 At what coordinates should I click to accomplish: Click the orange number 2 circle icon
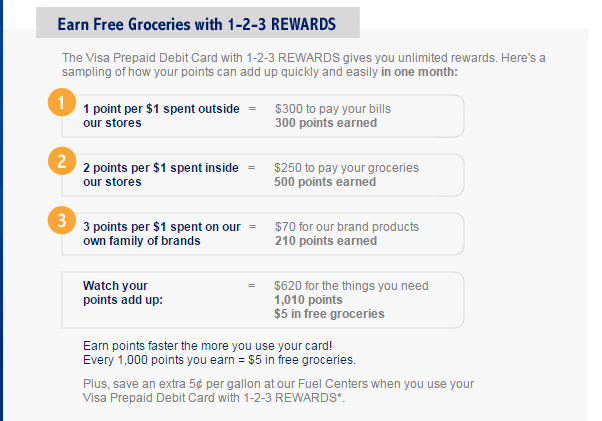(62, 161)
